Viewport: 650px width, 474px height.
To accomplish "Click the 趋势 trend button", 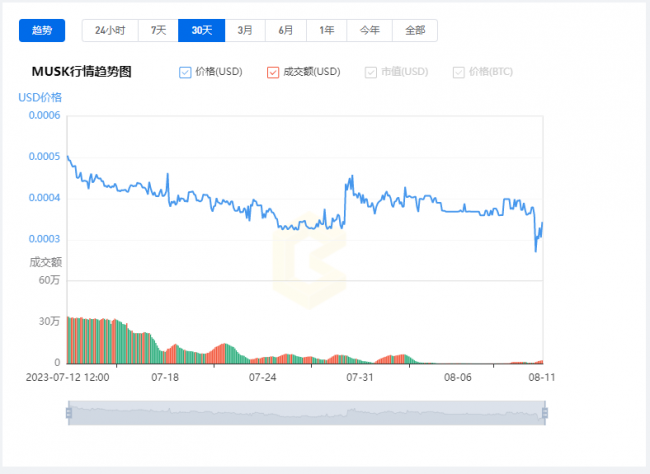I will (x=42, y=30).
